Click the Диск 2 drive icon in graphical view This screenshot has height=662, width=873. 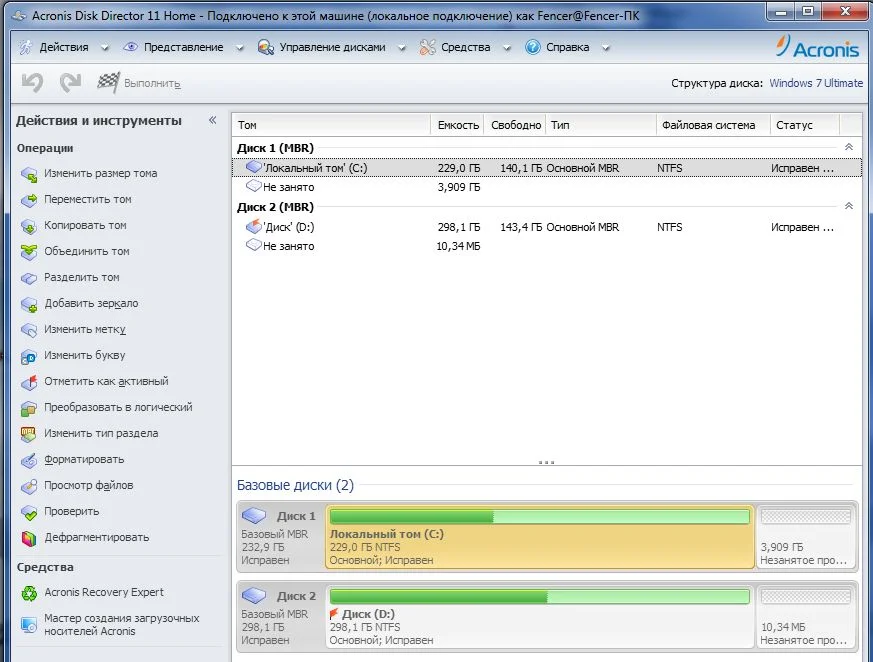[254, 596]
